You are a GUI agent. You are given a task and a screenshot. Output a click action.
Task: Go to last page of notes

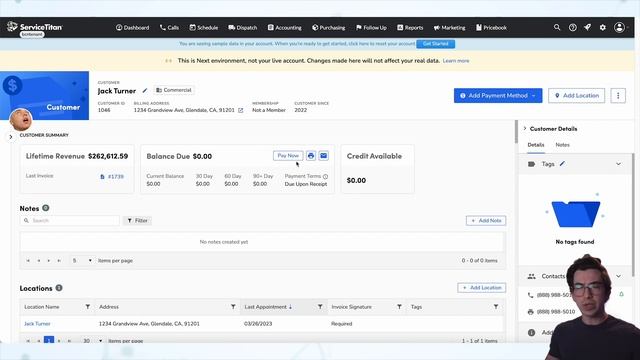point(59,260)
